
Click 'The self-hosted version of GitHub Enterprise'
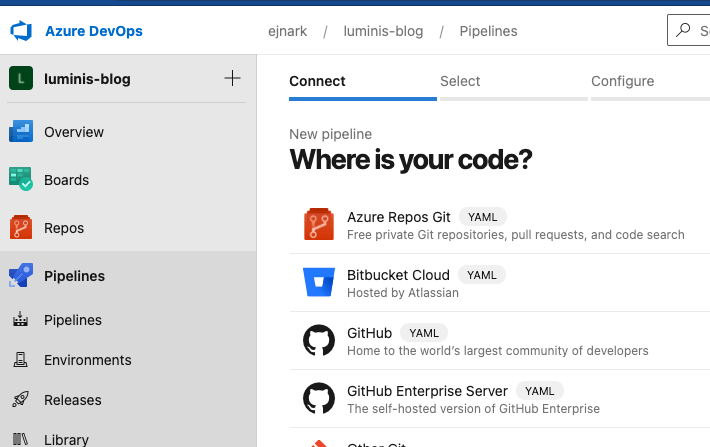(473, 409)
